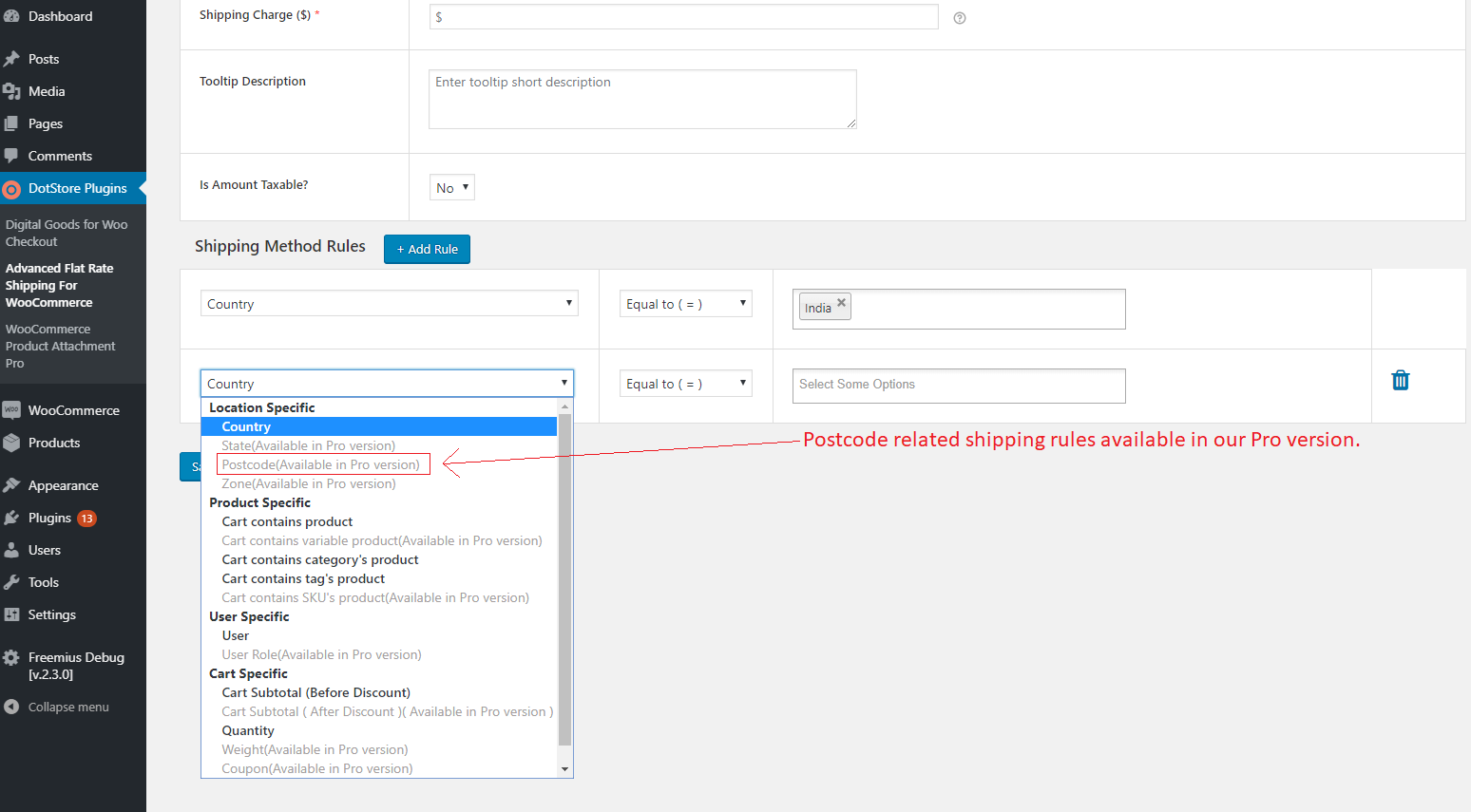Click Shipping Charge help question icon
Image resolution: width=1471 pixels, height=812 pixels.
[x=960, y=18]
